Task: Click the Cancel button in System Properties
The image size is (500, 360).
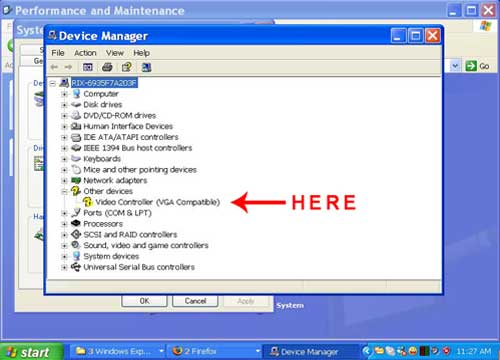Action: coord(195,301)
